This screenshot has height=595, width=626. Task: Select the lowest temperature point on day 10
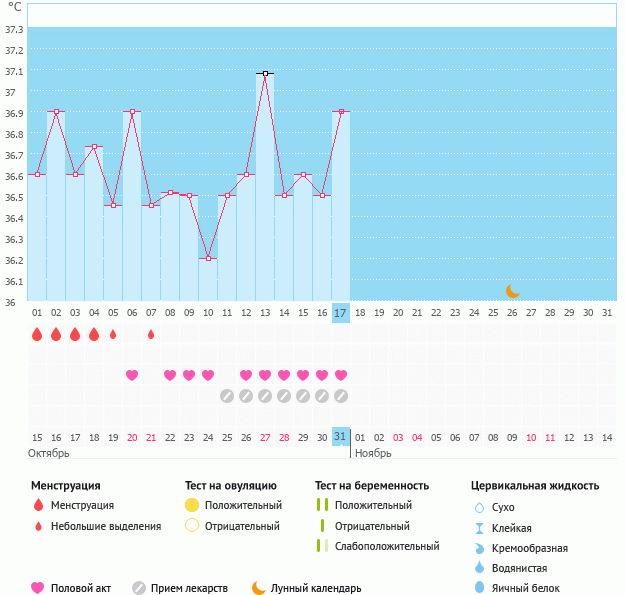(208, 258)
